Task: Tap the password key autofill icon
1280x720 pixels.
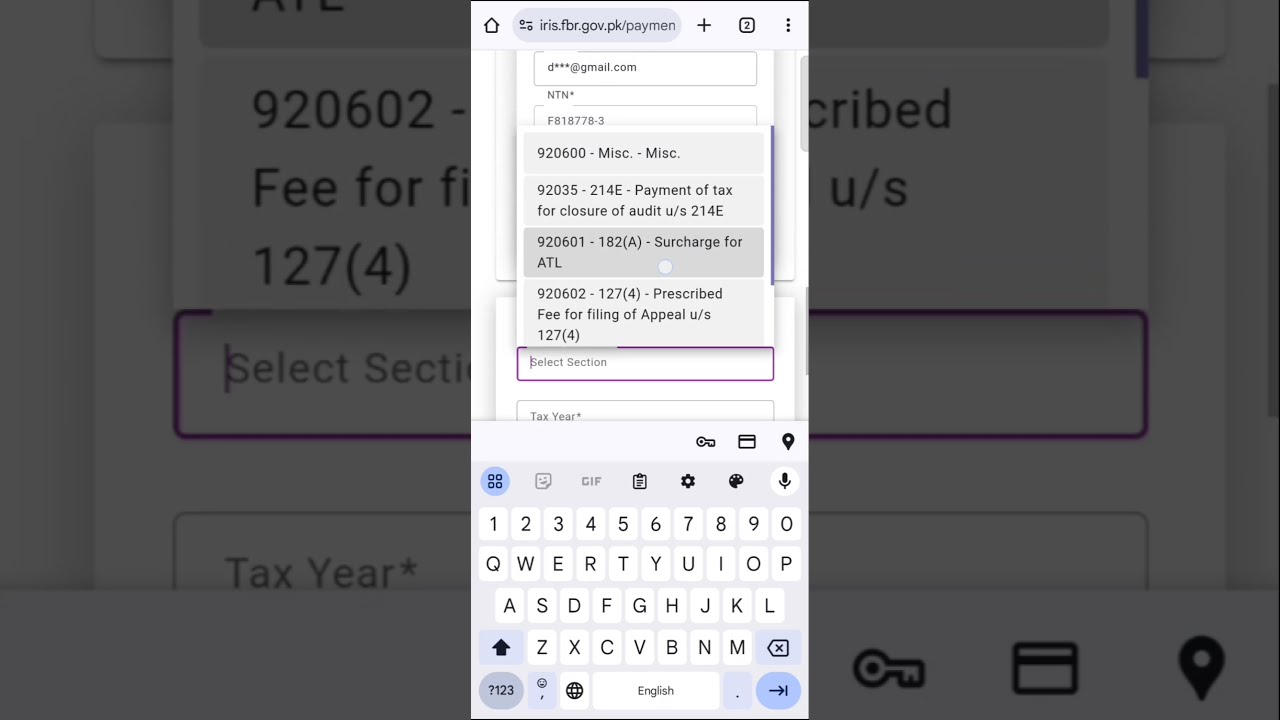Action: [x=706, y=442]
